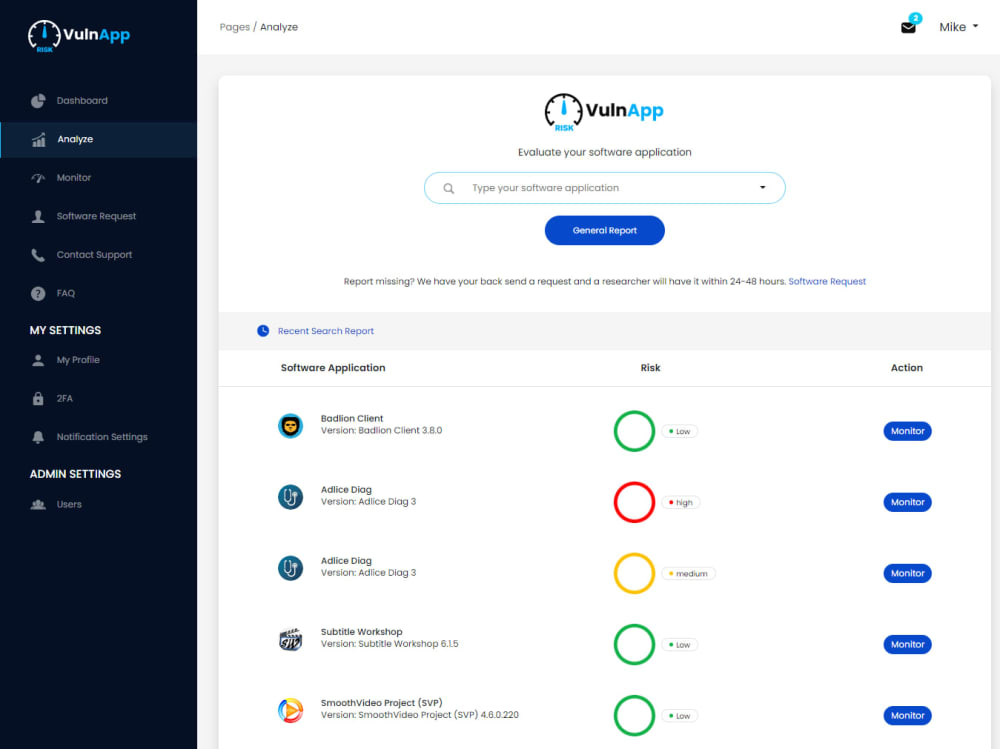This screenshot has width=1000, height=749.
Task: Expand the Mike user dropdown
Action: coord(959,27)
